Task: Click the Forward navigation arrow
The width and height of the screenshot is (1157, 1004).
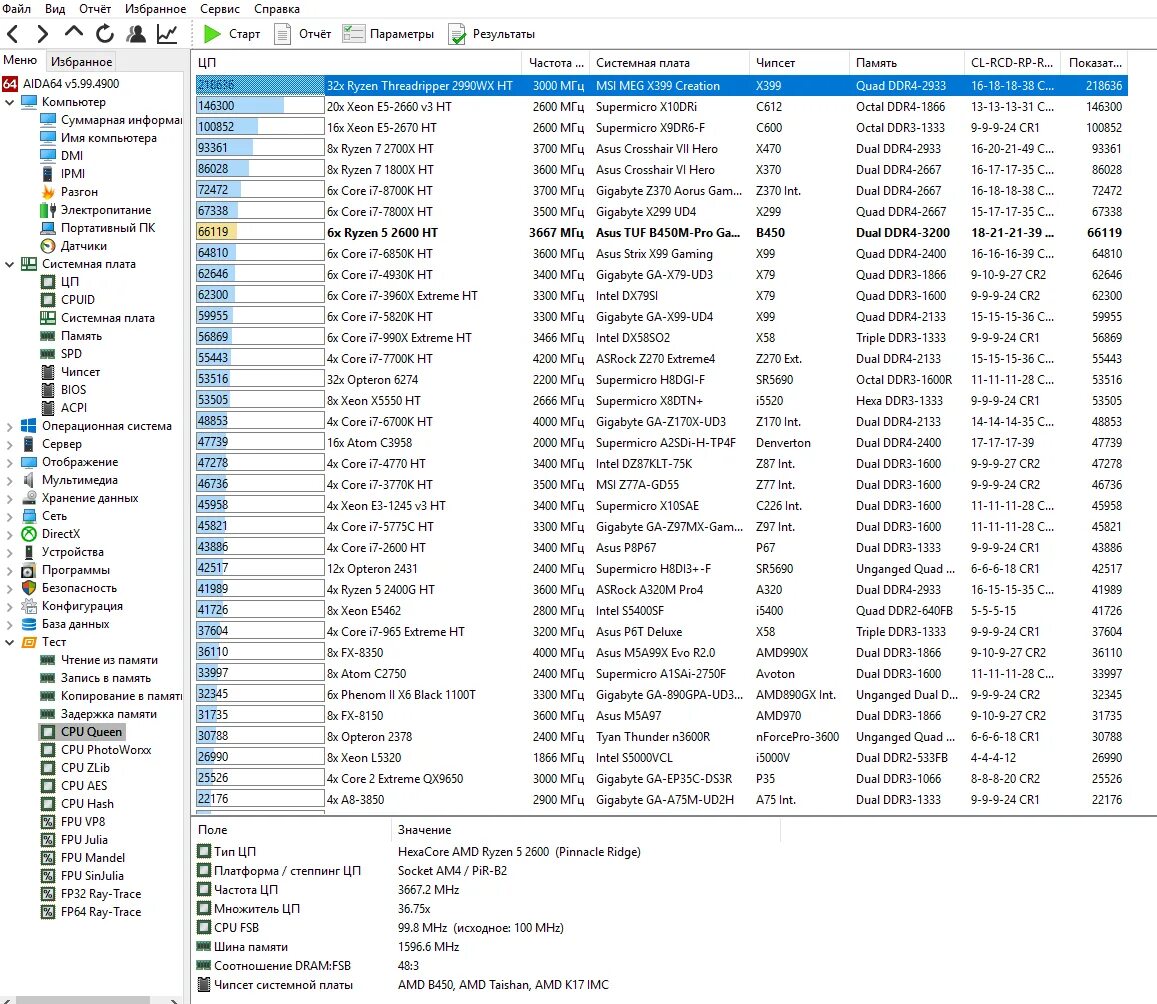Action: pos(42,34)
